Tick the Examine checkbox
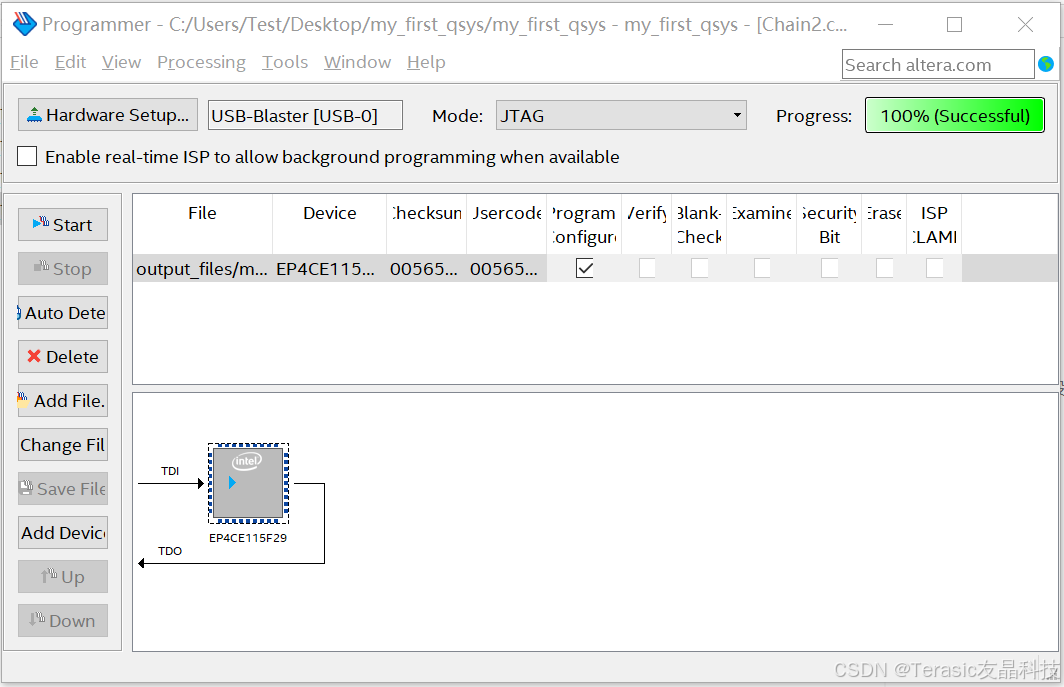Viewport: 1064px width, 687px height. pyautogui.click(x=762, y=268)
